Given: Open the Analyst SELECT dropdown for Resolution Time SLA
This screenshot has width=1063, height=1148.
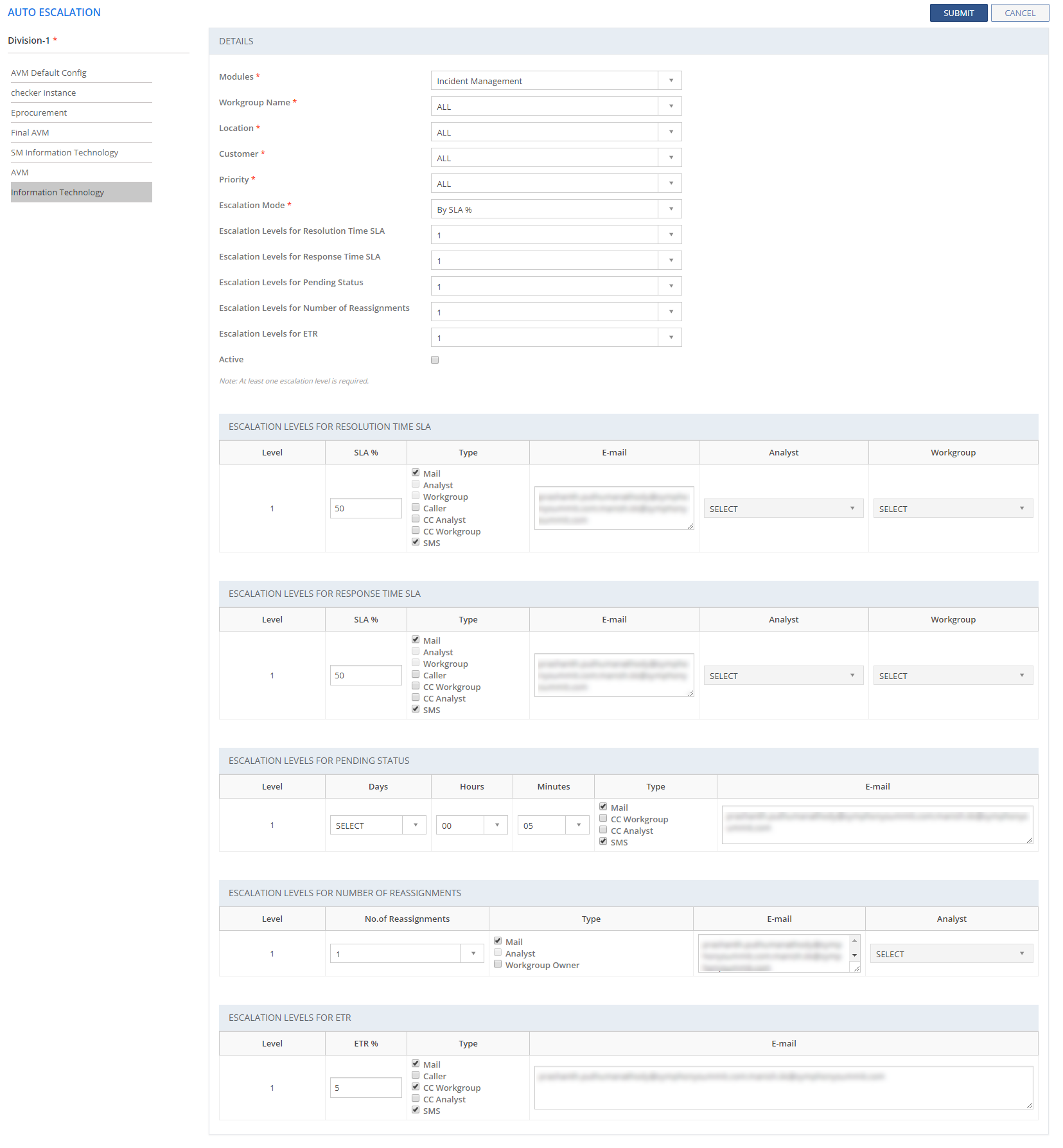Looking at the screenshot, I should [783, 508].
